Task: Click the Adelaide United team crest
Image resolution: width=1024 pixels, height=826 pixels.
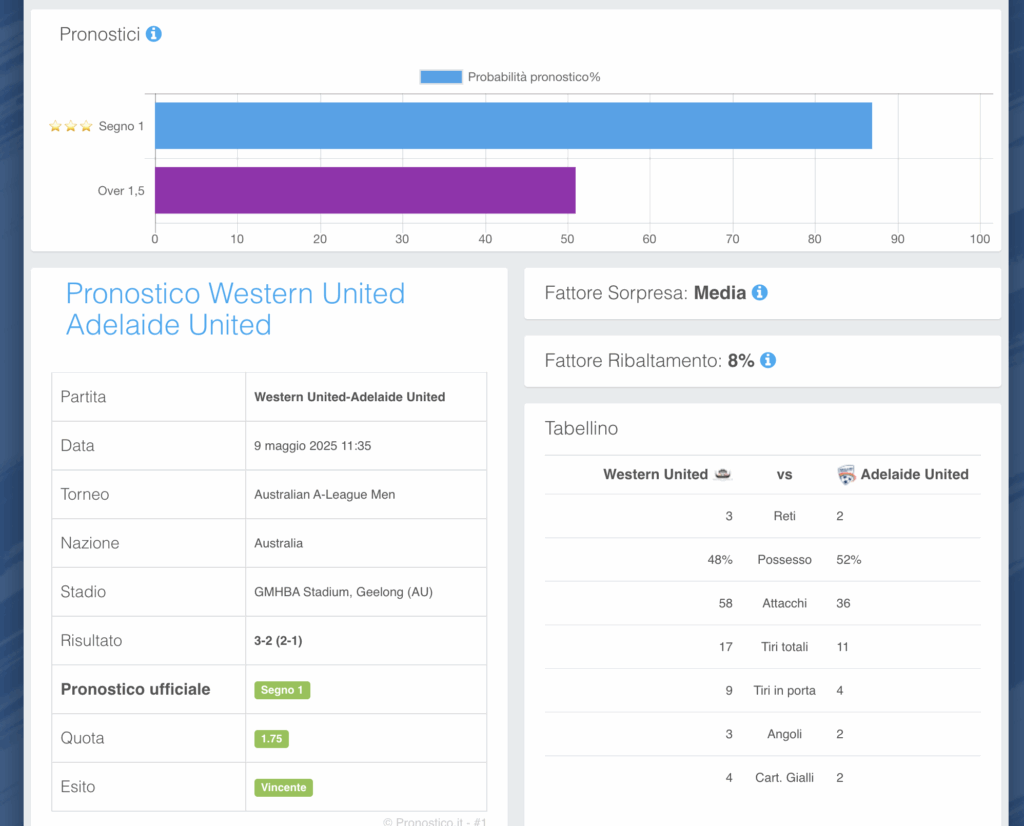Action: pyautogui.click(x=846, y=475)
